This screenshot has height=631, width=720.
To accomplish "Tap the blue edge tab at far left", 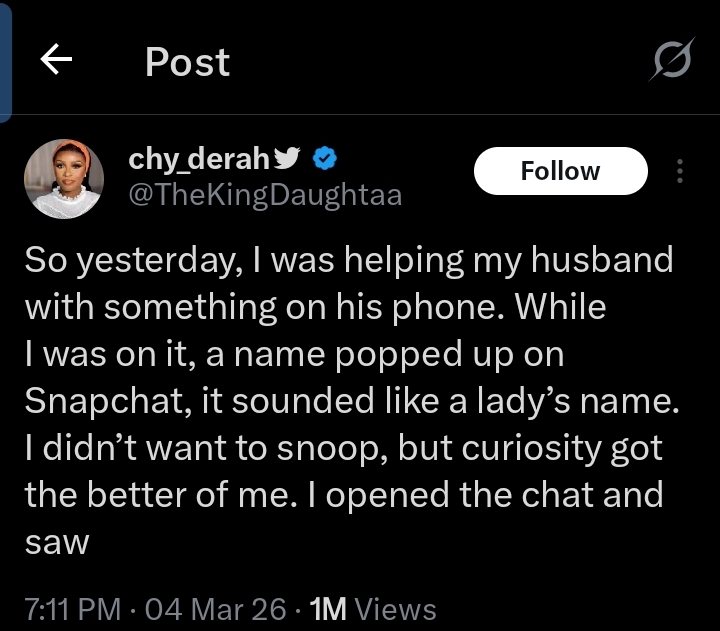I will click(4, 60).
